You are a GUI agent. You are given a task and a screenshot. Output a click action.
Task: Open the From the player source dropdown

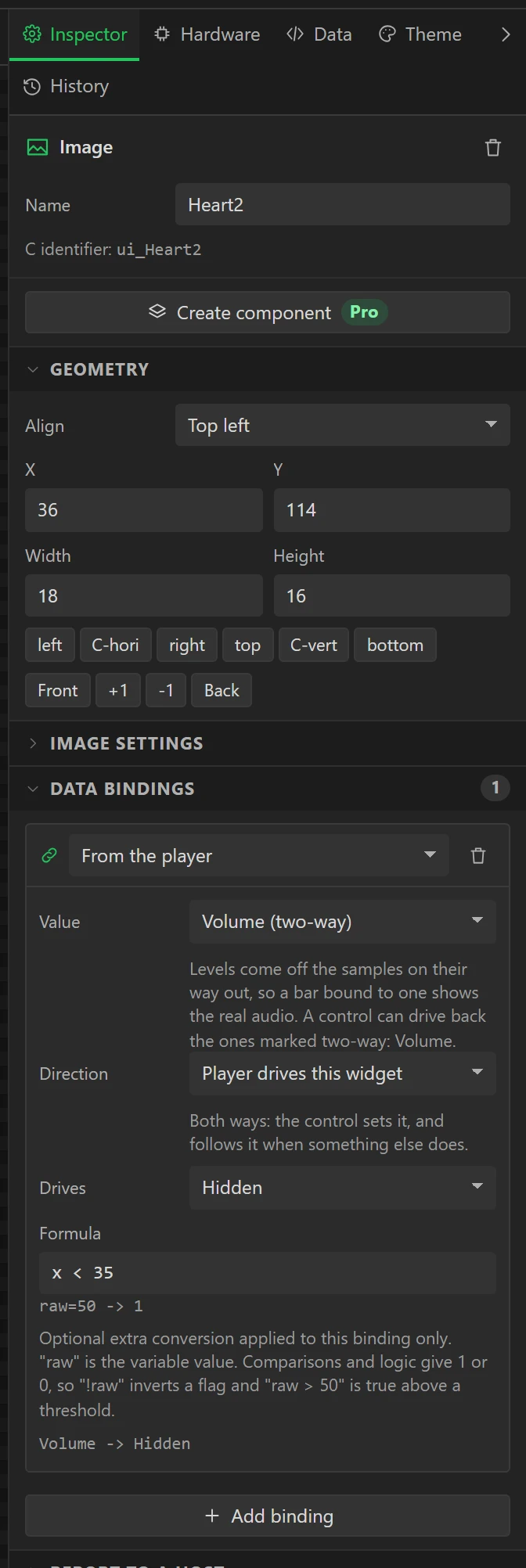tap(259, 855)
